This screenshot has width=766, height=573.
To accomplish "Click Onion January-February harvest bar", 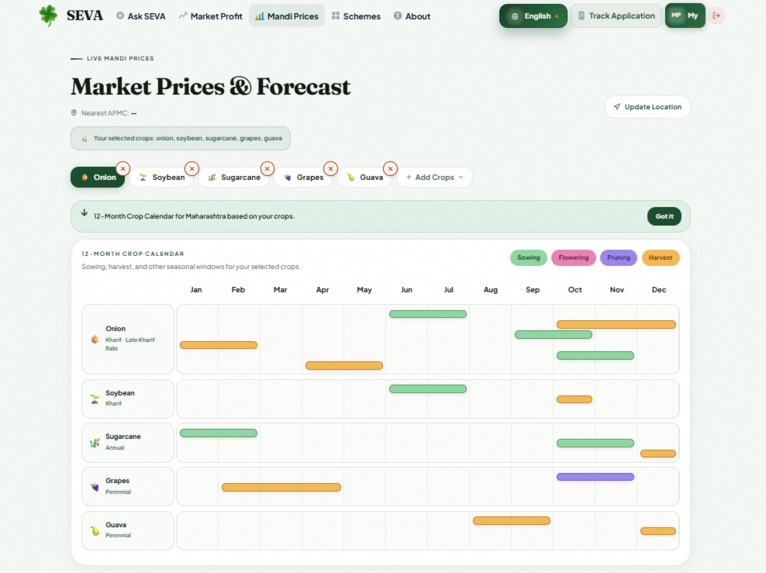I will pos(218,345).
